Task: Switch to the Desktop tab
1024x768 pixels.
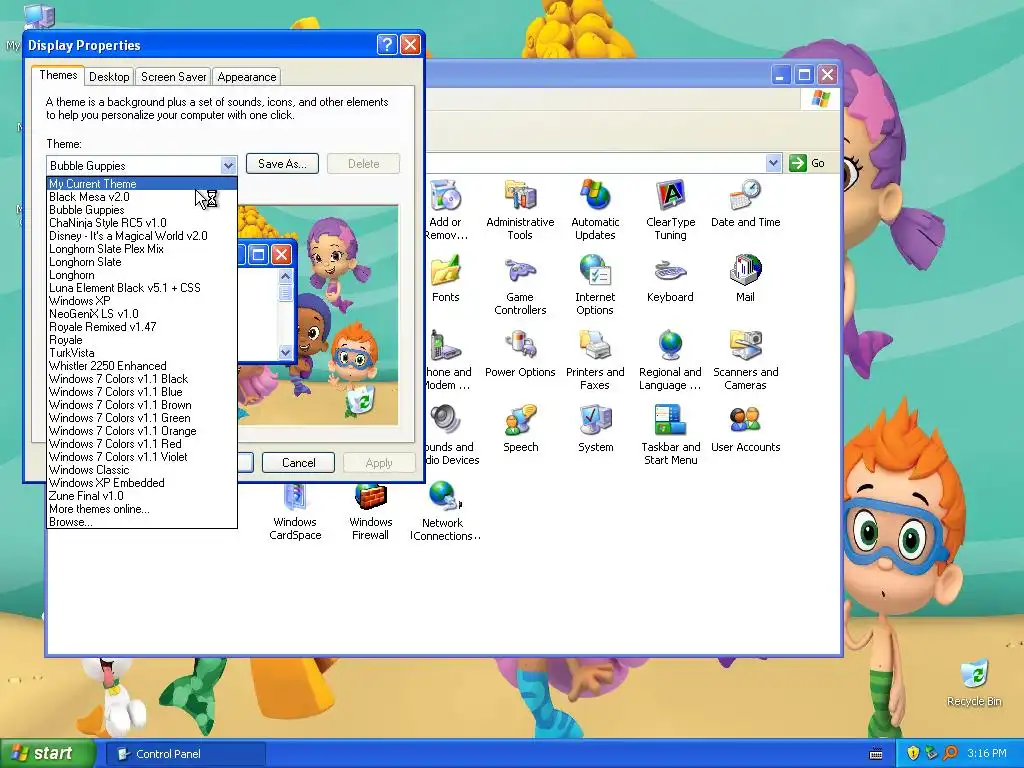Action: [x=109, y=76]
